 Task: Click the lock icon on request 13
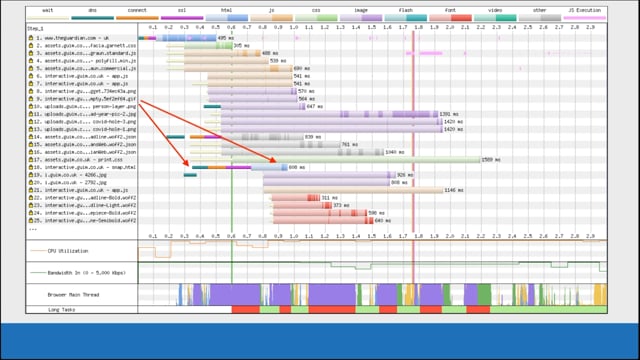point(31,129)
